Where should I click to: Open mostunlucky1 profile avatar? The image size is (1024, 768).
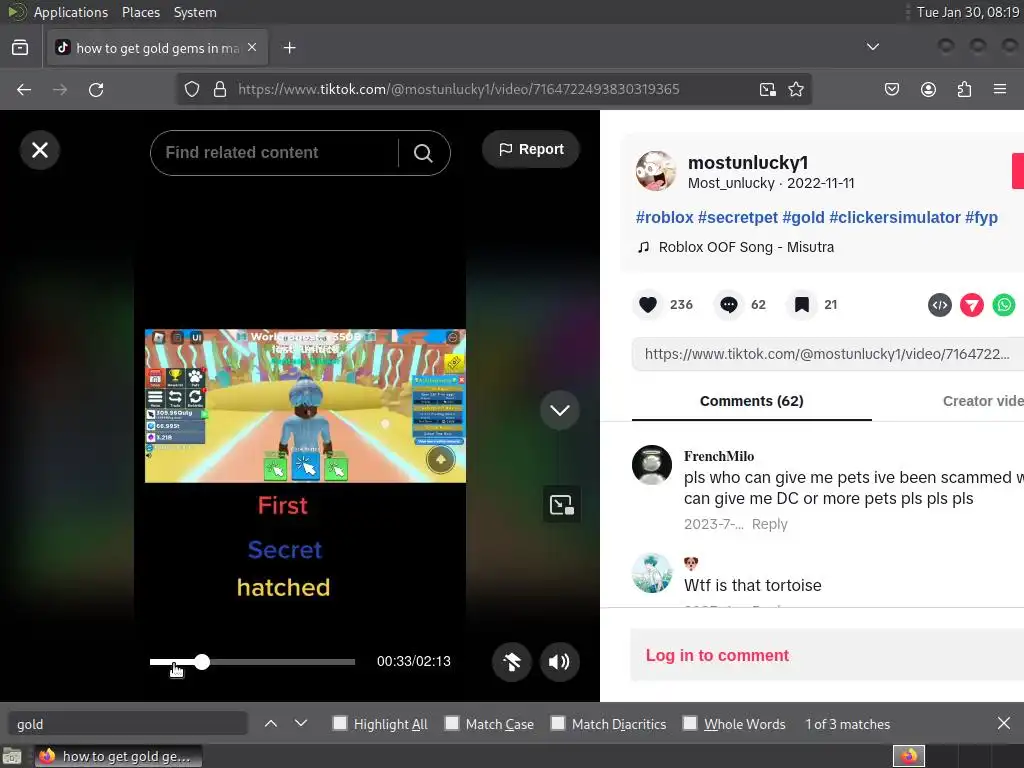(655, 171)
